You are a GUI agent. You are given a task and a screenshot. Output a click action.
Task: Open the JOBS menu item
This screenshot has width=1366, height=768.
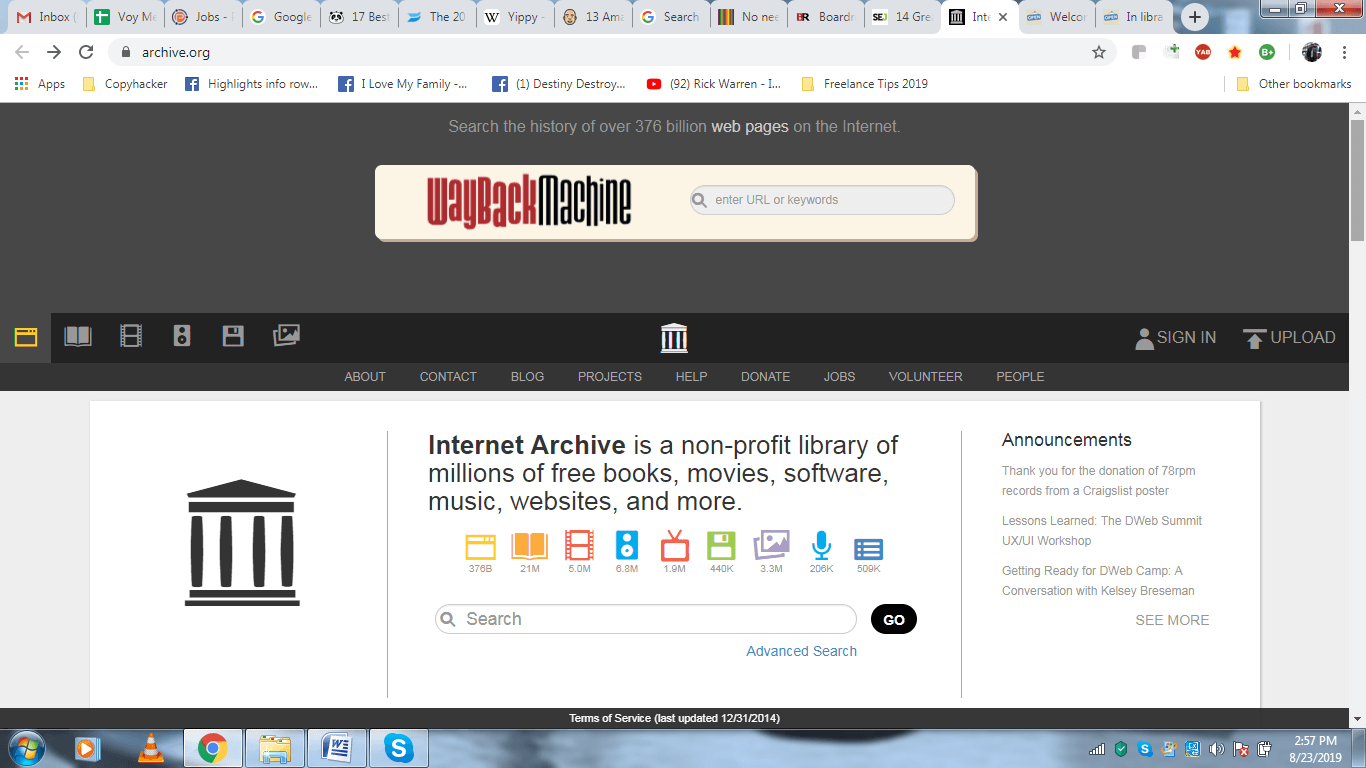(x=839, y=377)
